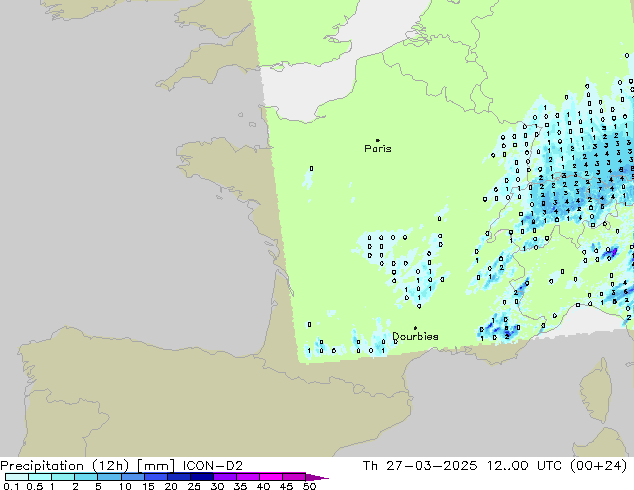Click the '(00+24)' forecast offset text
This screenshot has width=634, height=490.
598,466
